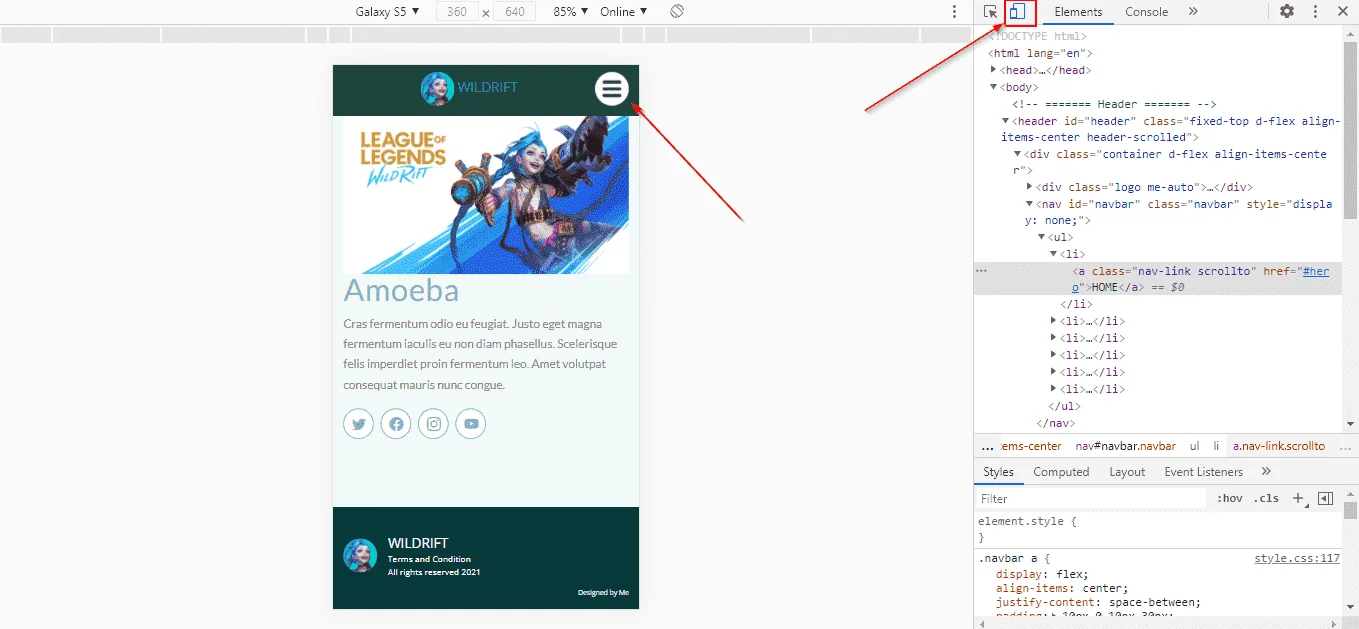
Task: Show more Styles pane tabs chevron
Action: coord(1266,472)
